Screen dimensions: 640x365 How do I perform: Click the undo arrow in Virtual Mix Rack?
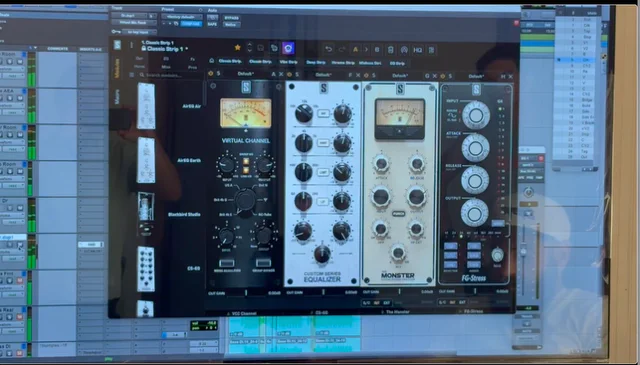tap(329, 49)
